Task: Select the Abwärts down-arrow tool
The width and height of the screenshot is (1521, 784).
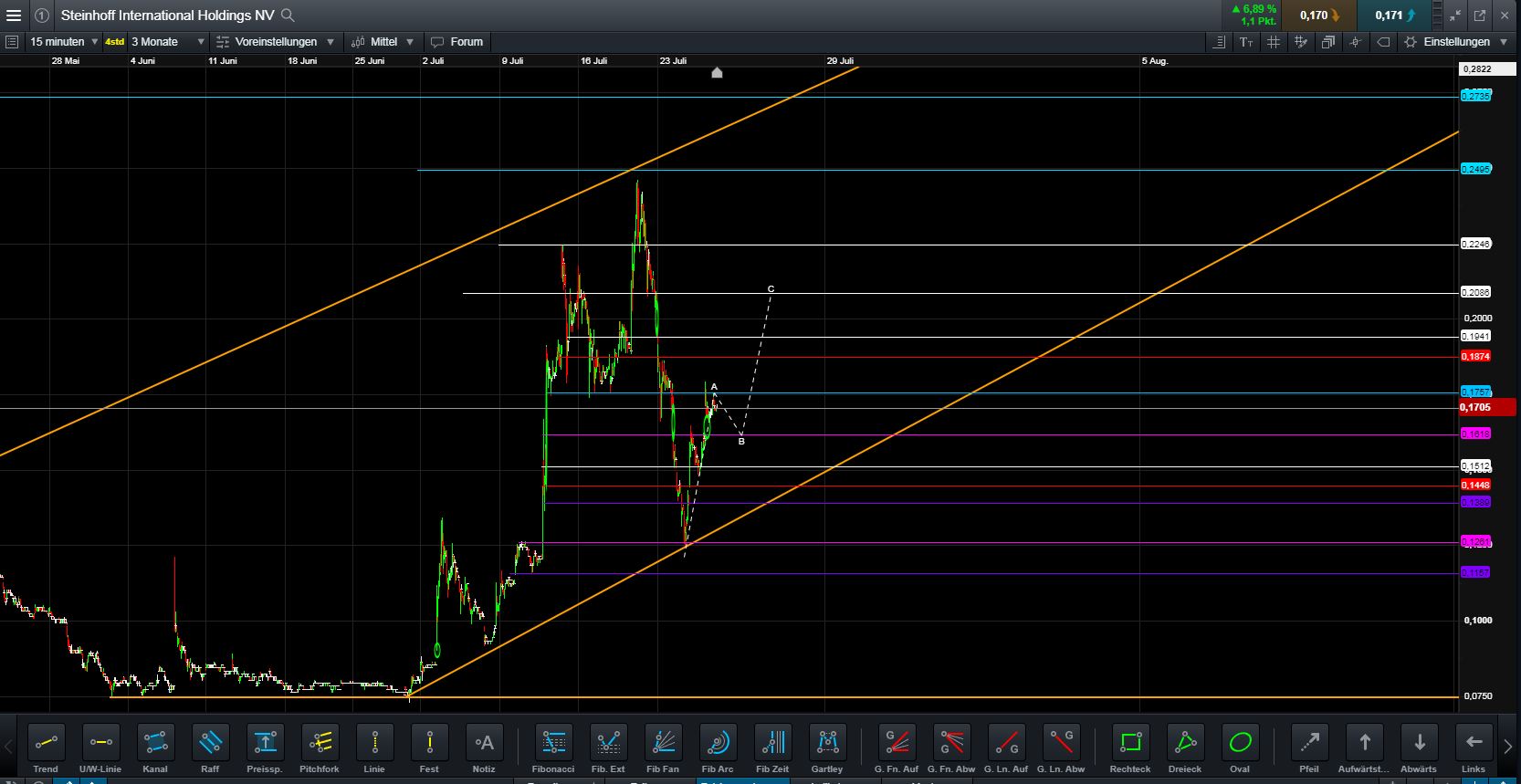Action: tap(1419, 743)
